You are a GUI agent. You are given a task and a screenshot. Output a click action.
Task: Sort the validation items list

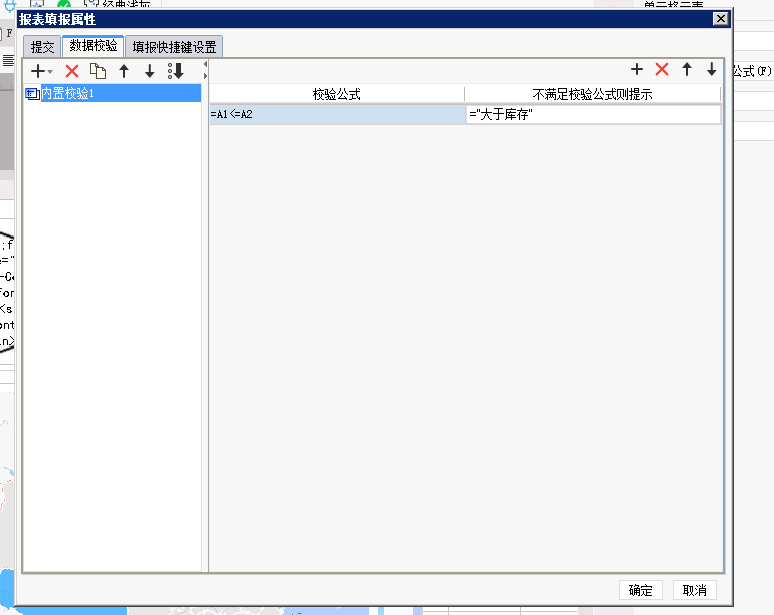tap(176, 71)
